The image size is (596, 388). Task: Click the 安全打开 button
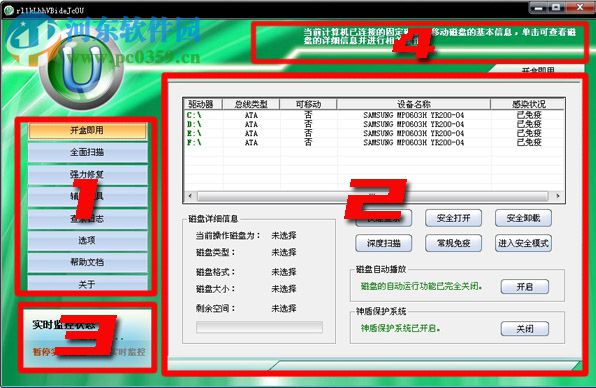pos(453,218)
